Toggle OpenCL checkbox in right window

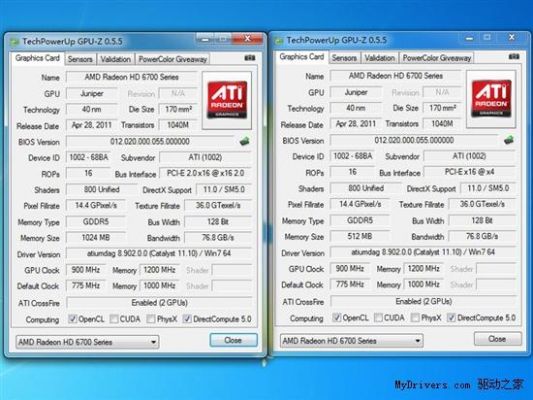click(337, 317)
